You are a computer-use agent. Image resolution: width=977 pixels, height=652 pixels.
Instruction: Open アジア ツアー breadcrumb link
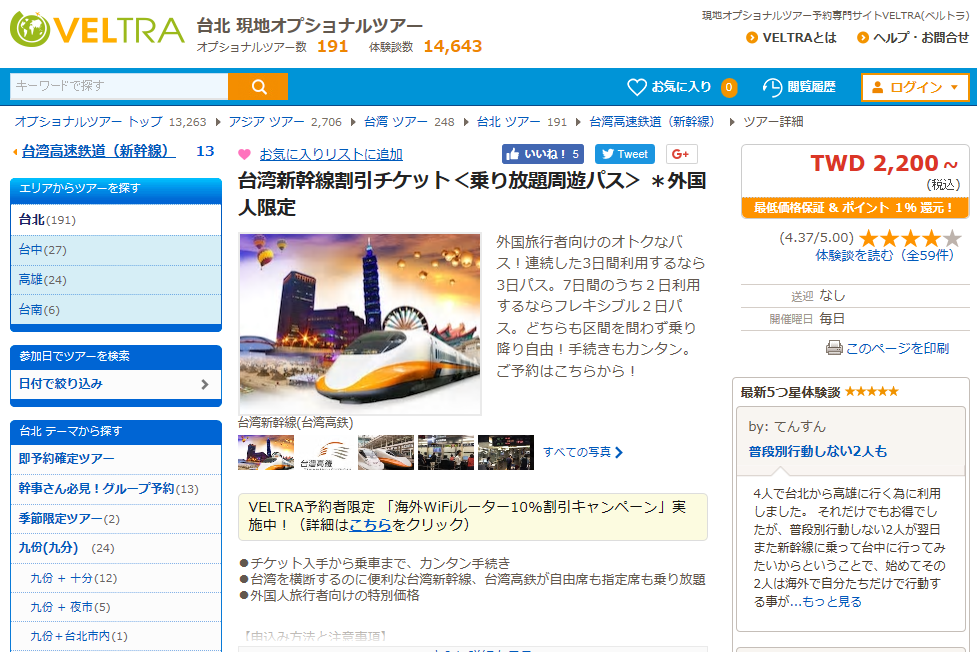pos(266,122)
